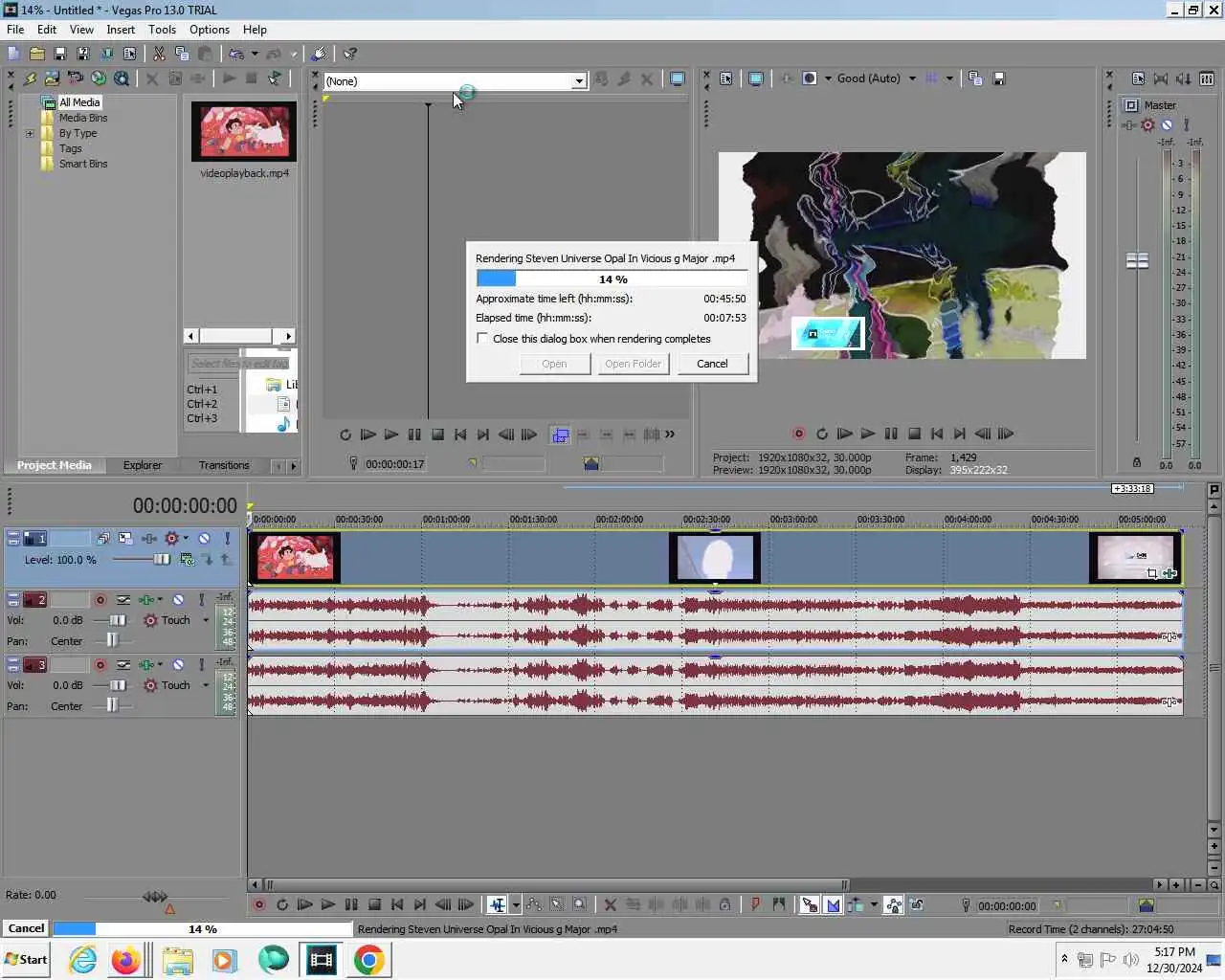
Task: Solo video track 1
Action: (227, 539)
